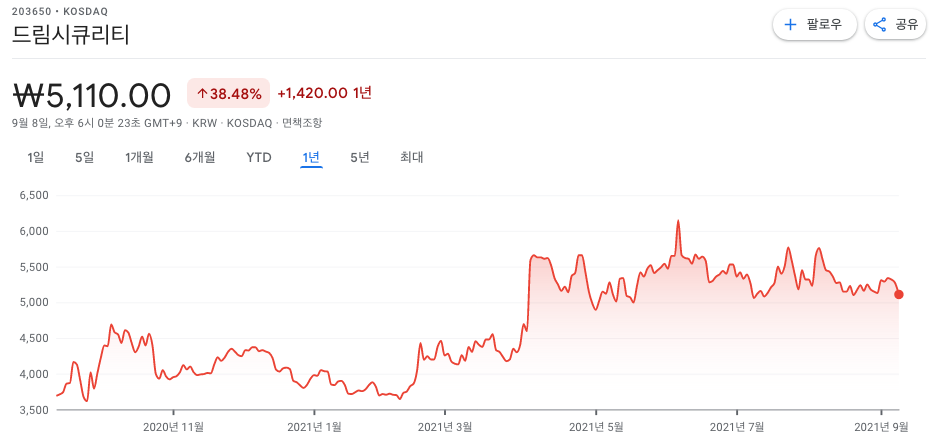The width and height of the screenshot is (929, 443).
Task: Click the up arrow in percent badge
Action: point(202,94)
